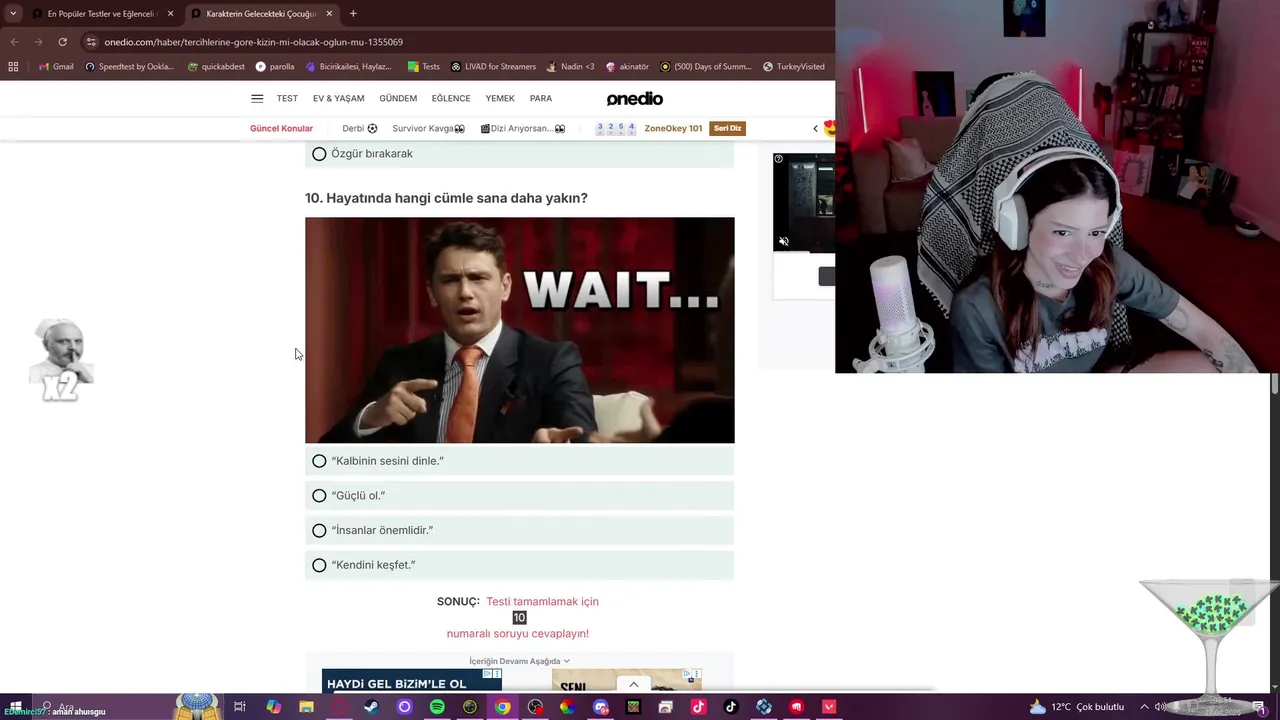Open the (500) Days of Summer bookmark

point(705,67)
